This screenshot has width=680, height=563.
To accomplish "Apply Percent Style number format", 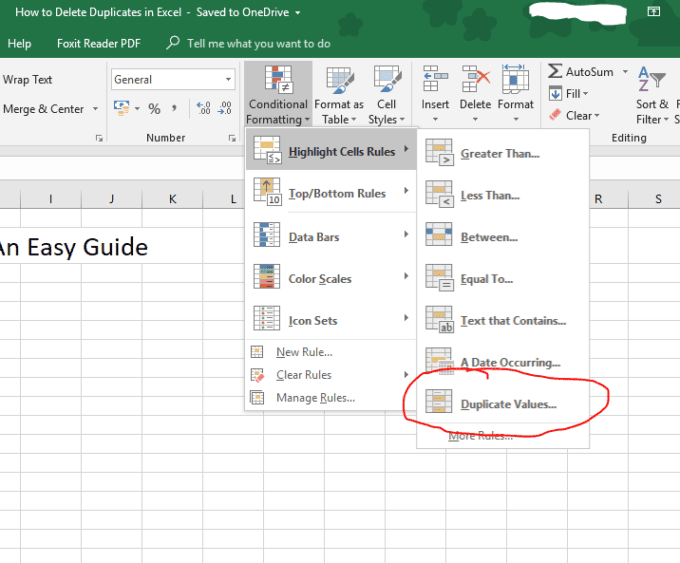I will coord(154,109).
